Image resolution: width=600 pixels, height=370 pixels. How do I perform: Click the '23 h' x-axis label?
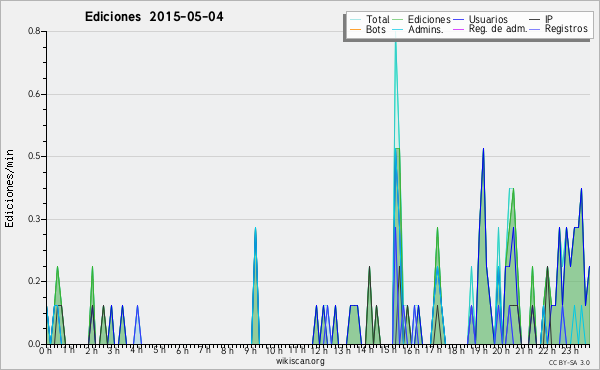coord(569,351)
